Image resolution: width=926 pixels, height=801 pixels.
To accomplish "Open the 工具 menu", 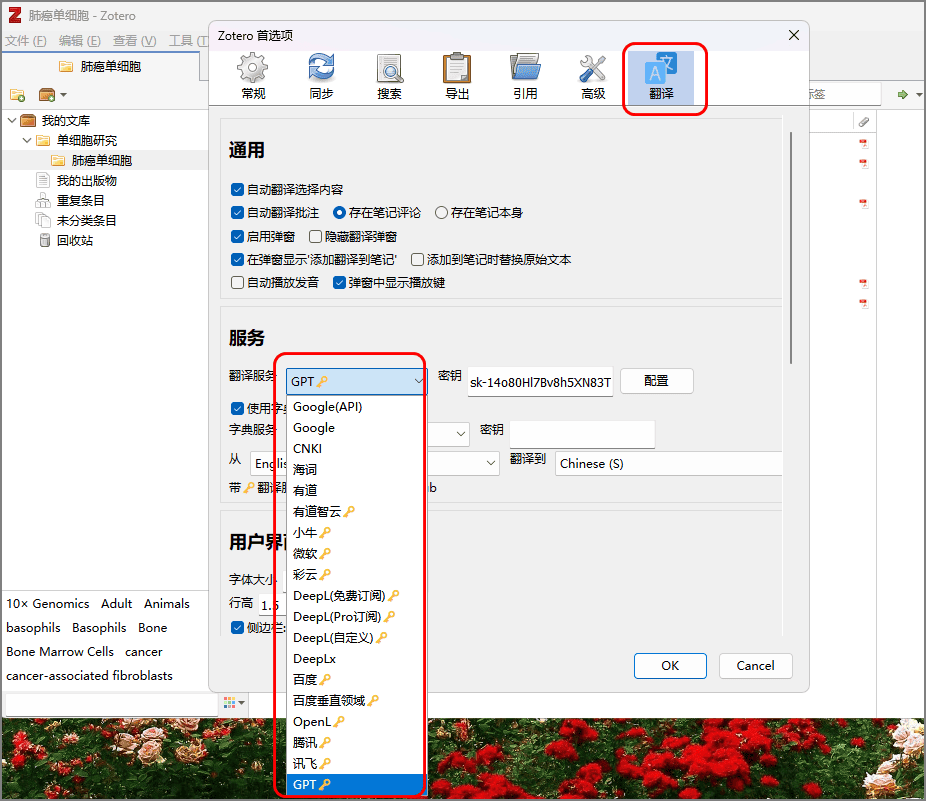I will 179,41.
